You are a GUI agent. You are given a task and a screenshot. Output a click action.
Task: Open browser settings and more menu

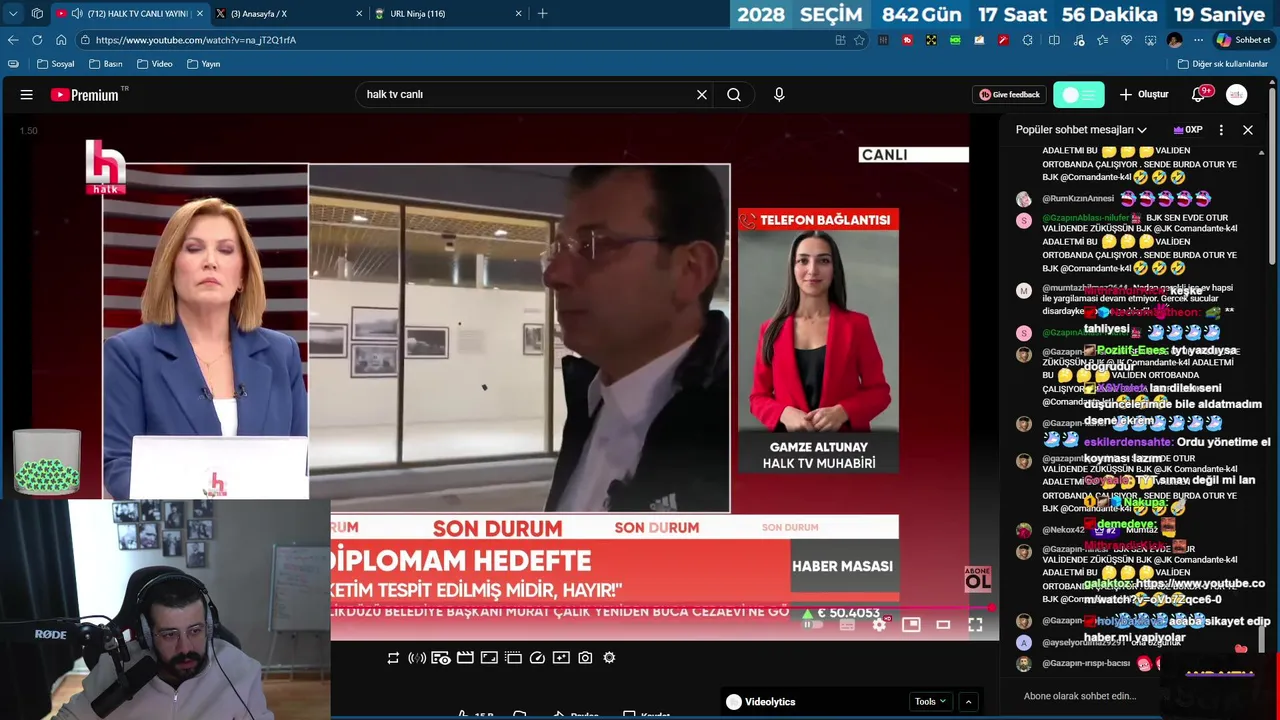tap(1198, 40)
